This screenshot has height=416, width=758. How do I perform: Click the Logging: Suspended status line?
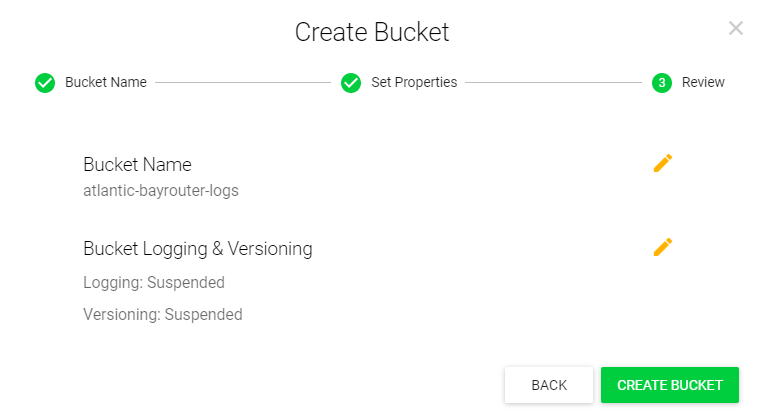click(x=154, y=282)
